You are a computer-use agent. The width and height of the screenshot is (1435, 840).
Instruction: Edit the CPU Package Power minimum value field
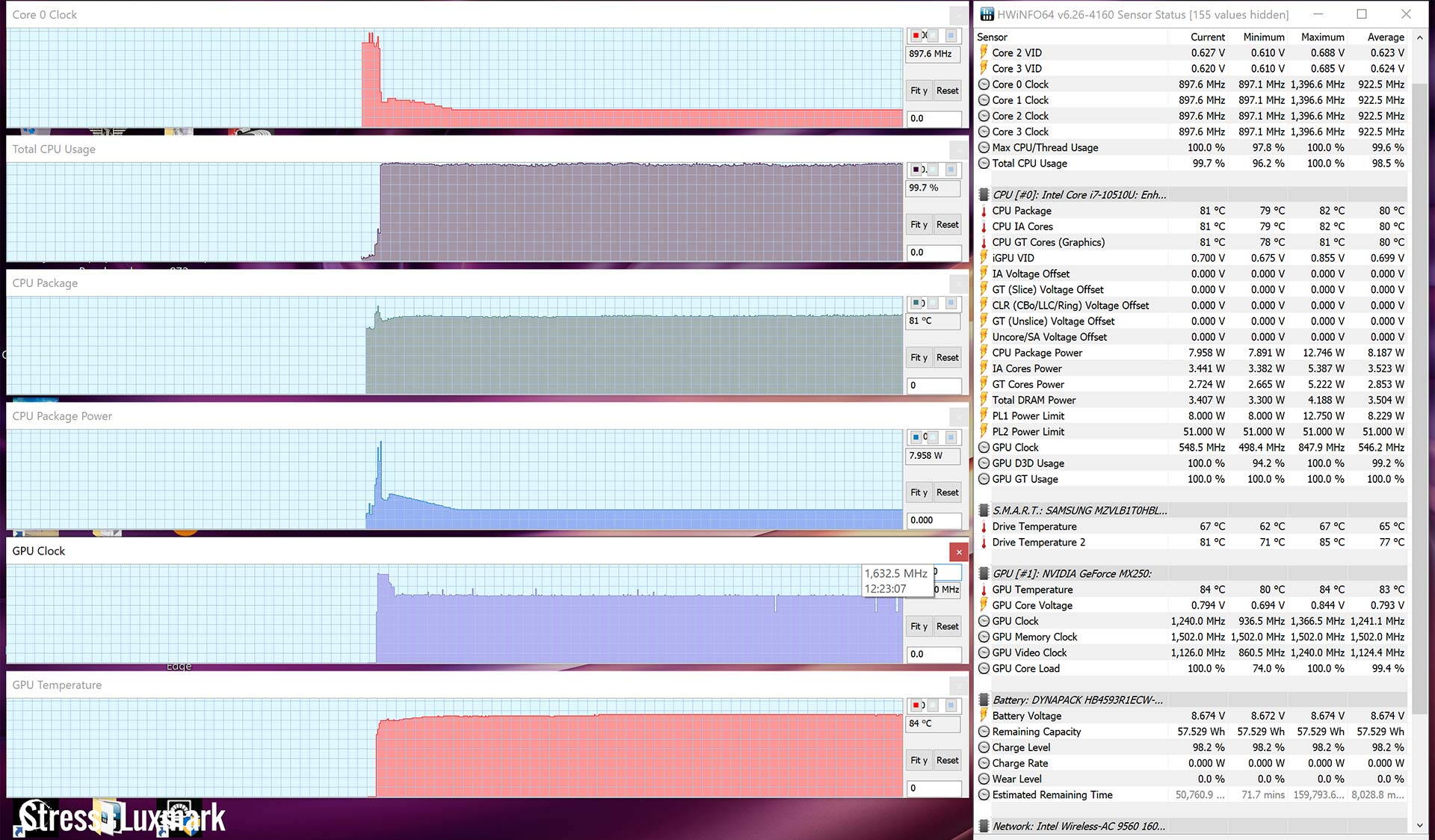pyautogui.click(x=933, y=520)
